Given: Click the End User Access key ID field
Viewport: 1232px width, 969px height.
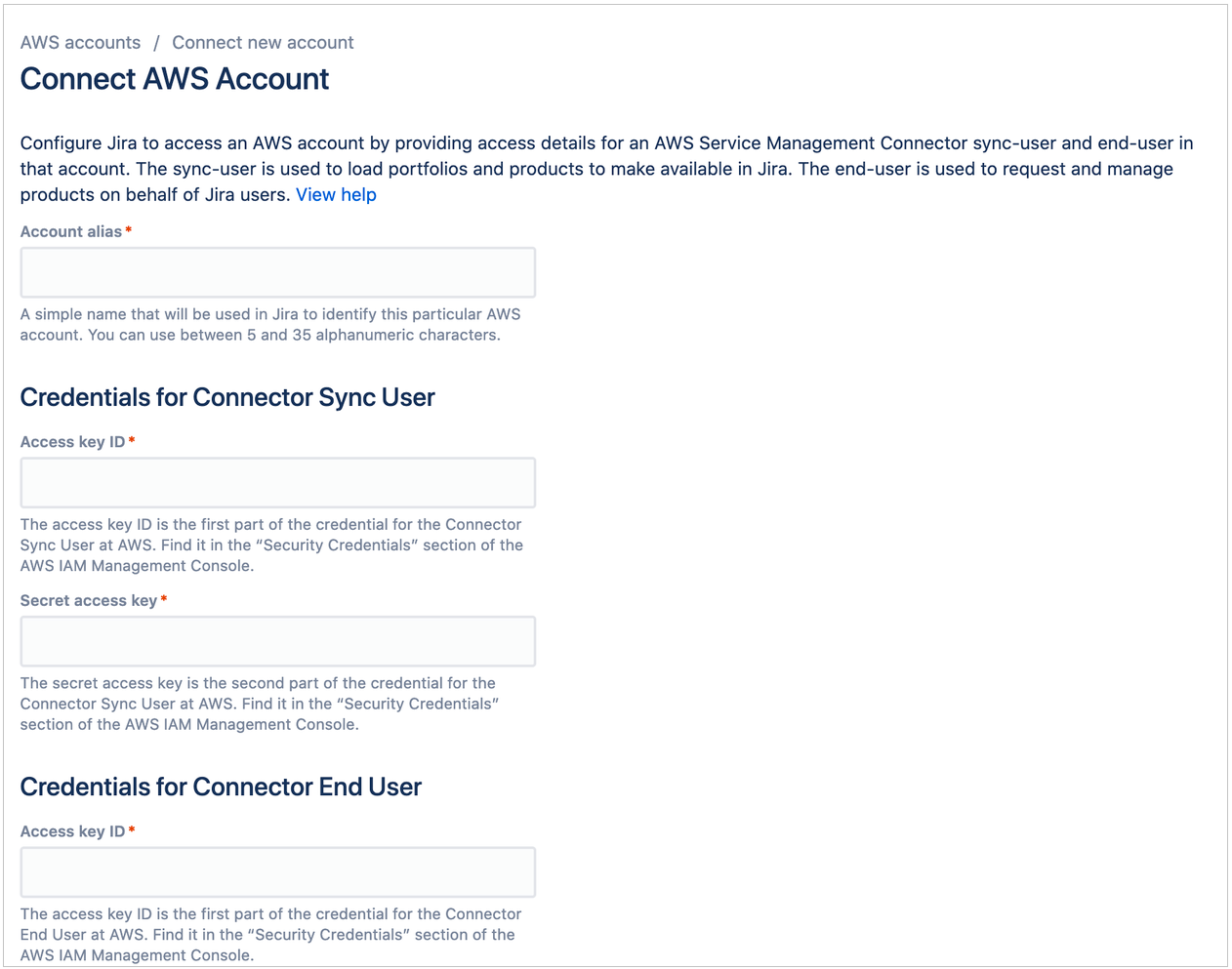Looking at the screenshot, I should [x=277, y=871].
